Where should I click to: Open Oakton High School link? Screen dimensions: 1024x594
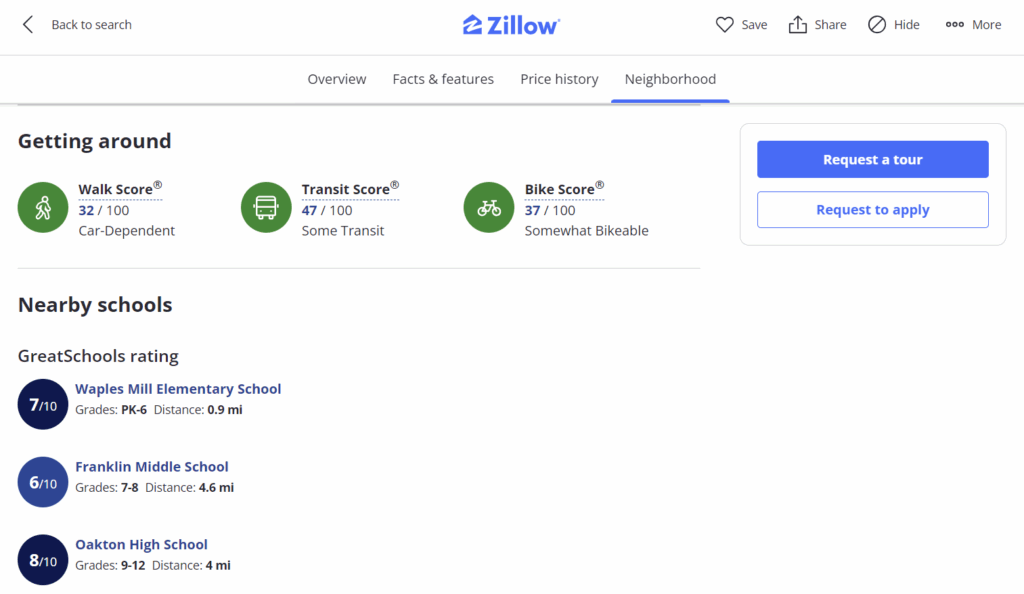[141, 545]
